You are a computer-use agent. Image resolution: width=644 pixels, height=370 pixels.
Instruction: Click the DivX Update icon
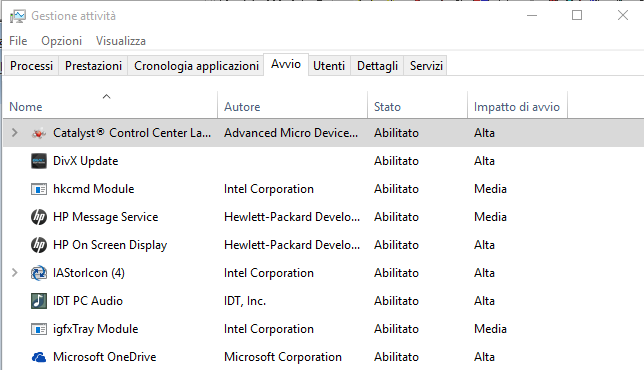[x=39, y=161]
